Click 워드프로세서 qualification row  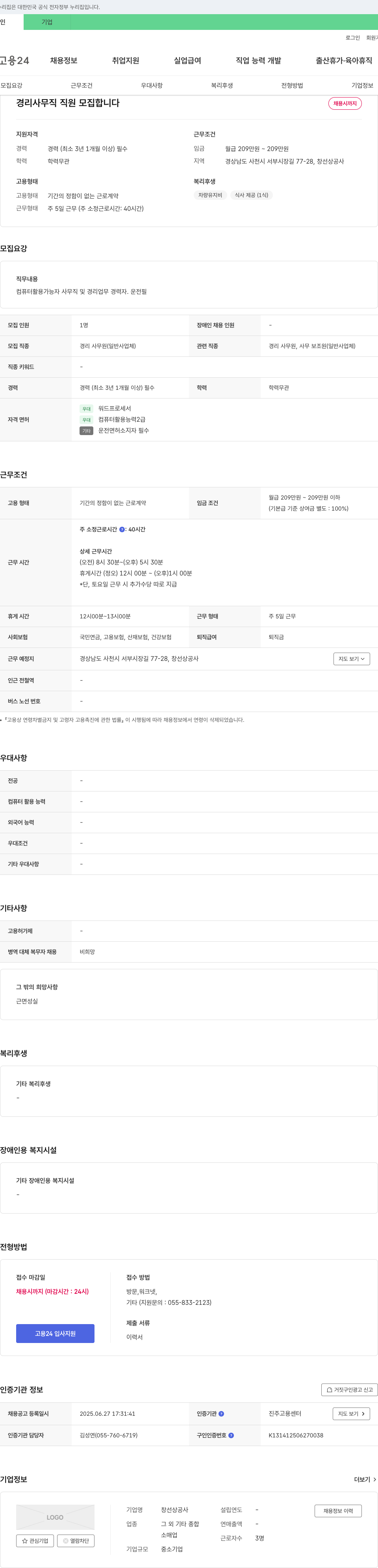[115, 408]
